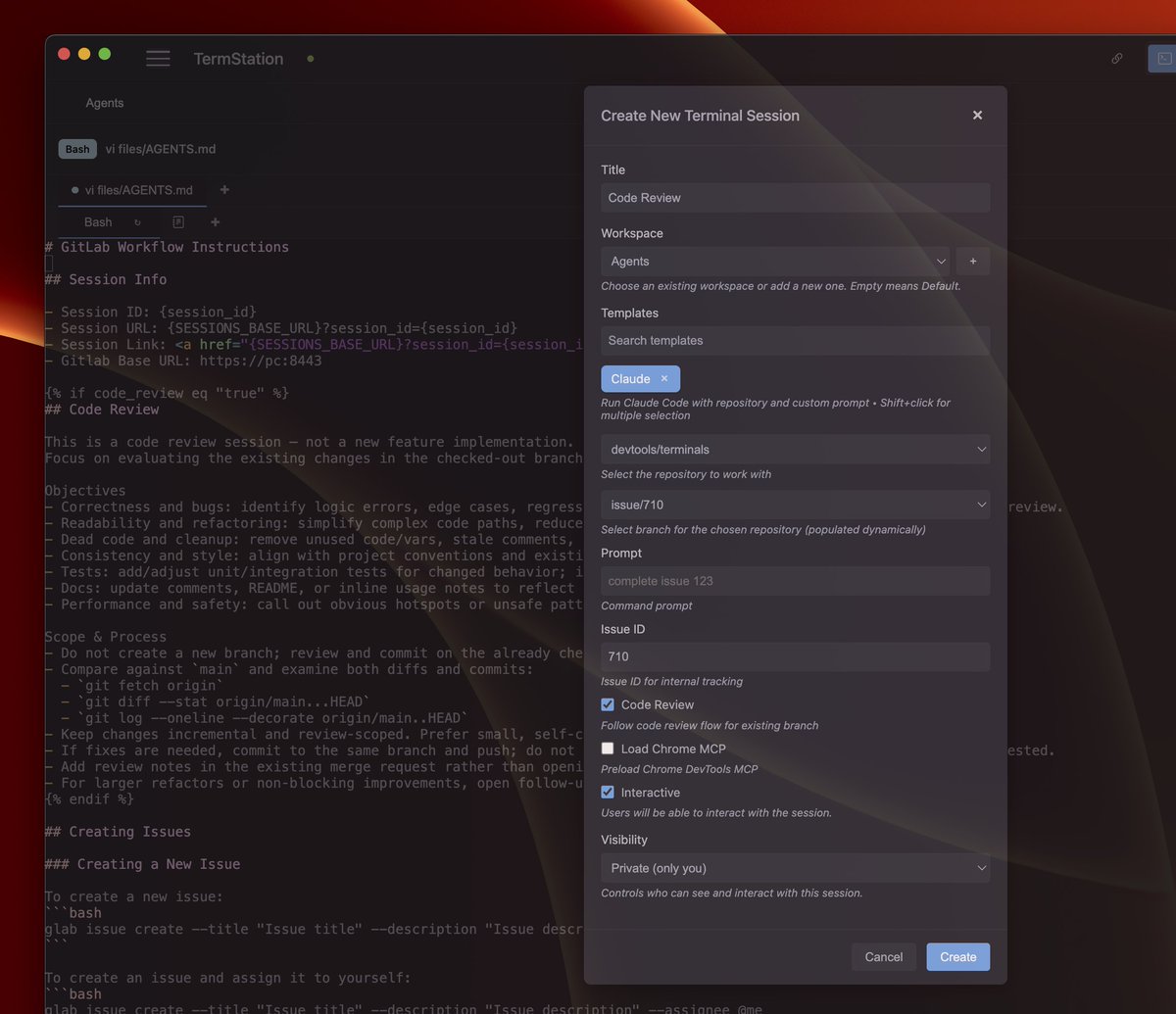Click the Search templates field
Screen dimensions: 1176x1014
[x=795, y=341]
